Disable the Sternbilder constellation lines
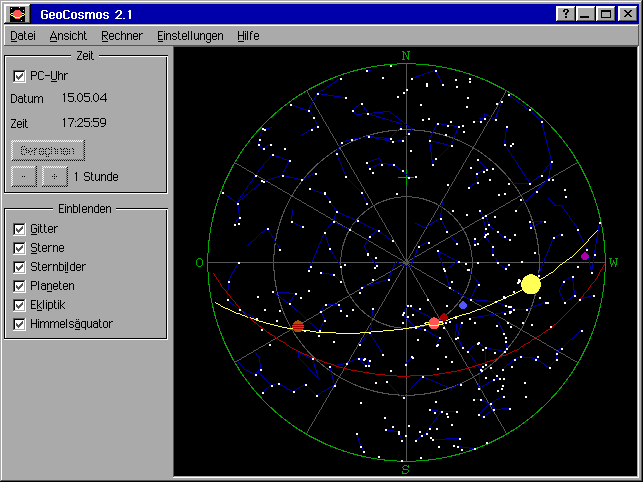Screen dimensions: 643x482 19,267
